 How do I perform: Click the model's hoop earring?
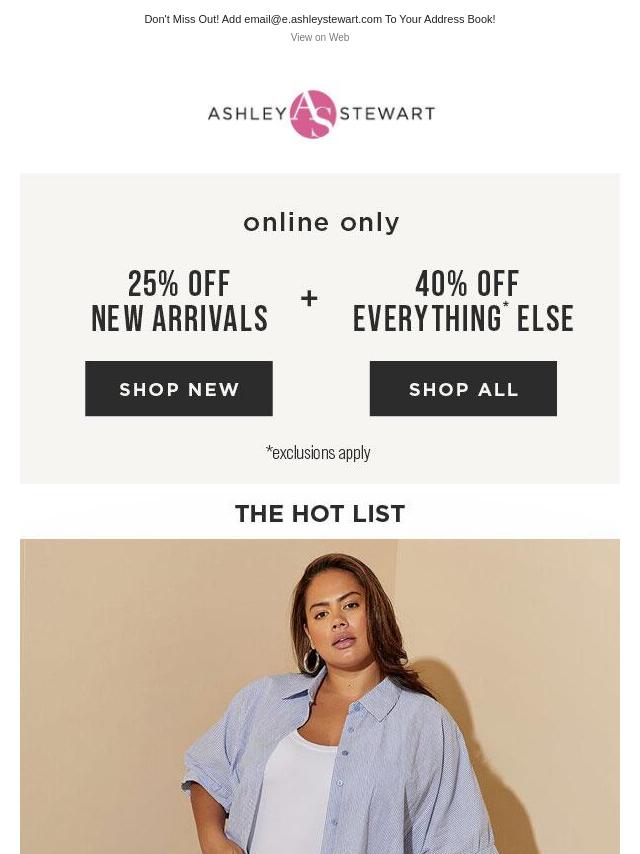pyautogui.click(x=311, y=661)
